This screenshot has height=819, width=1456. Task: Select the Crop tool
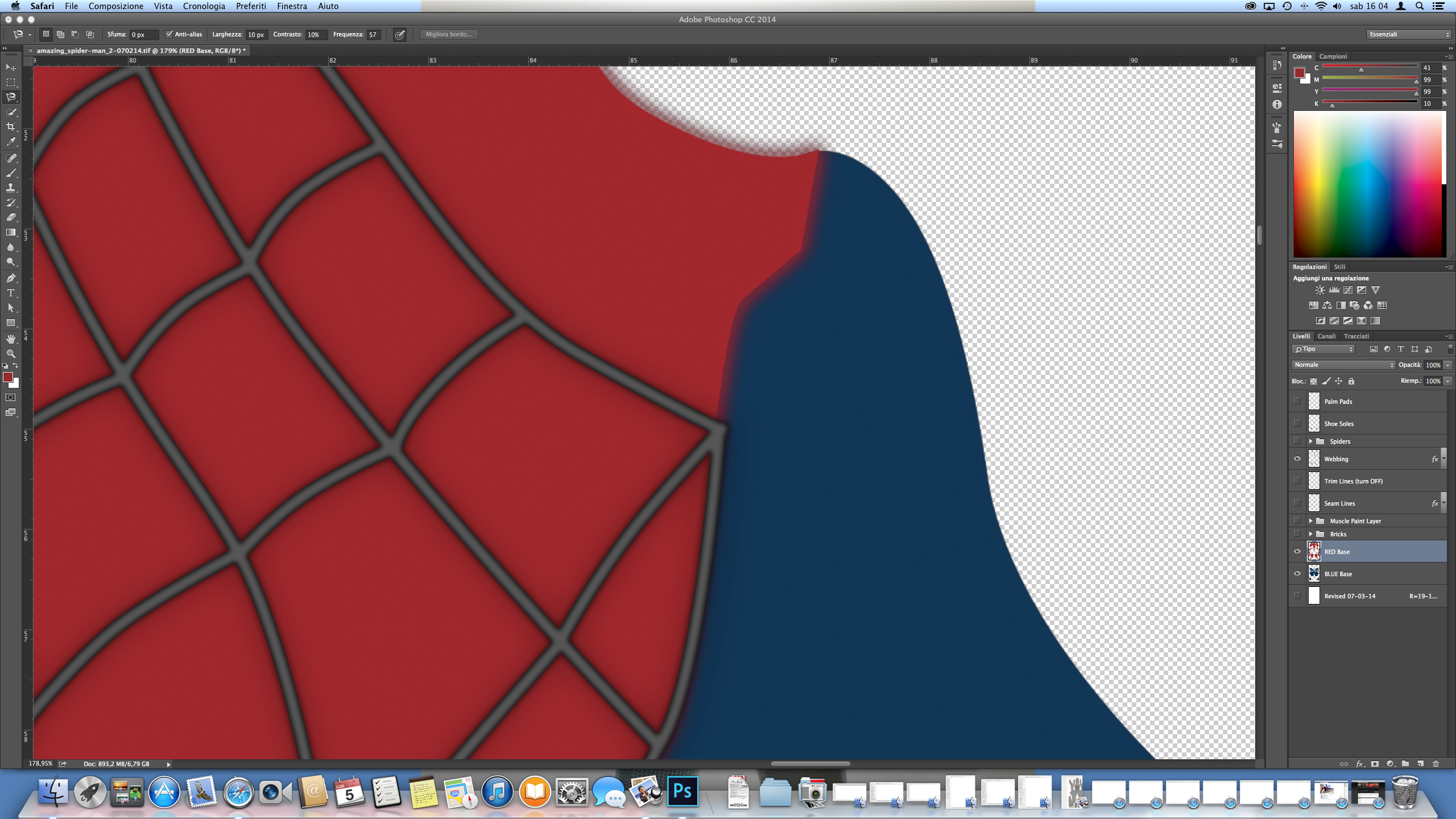11,127
